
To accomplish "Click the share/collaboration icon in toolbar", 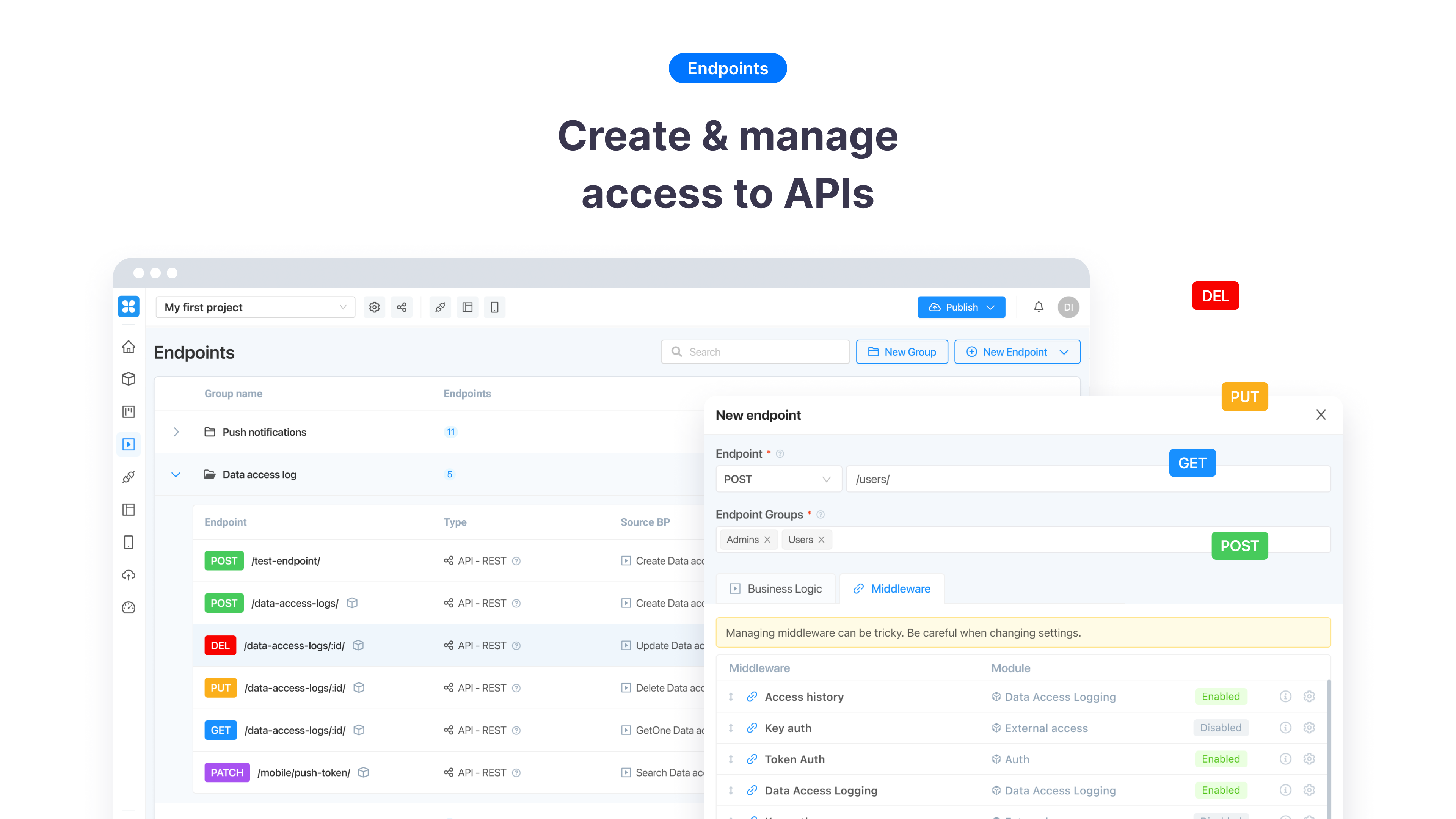I will [402, 307].
